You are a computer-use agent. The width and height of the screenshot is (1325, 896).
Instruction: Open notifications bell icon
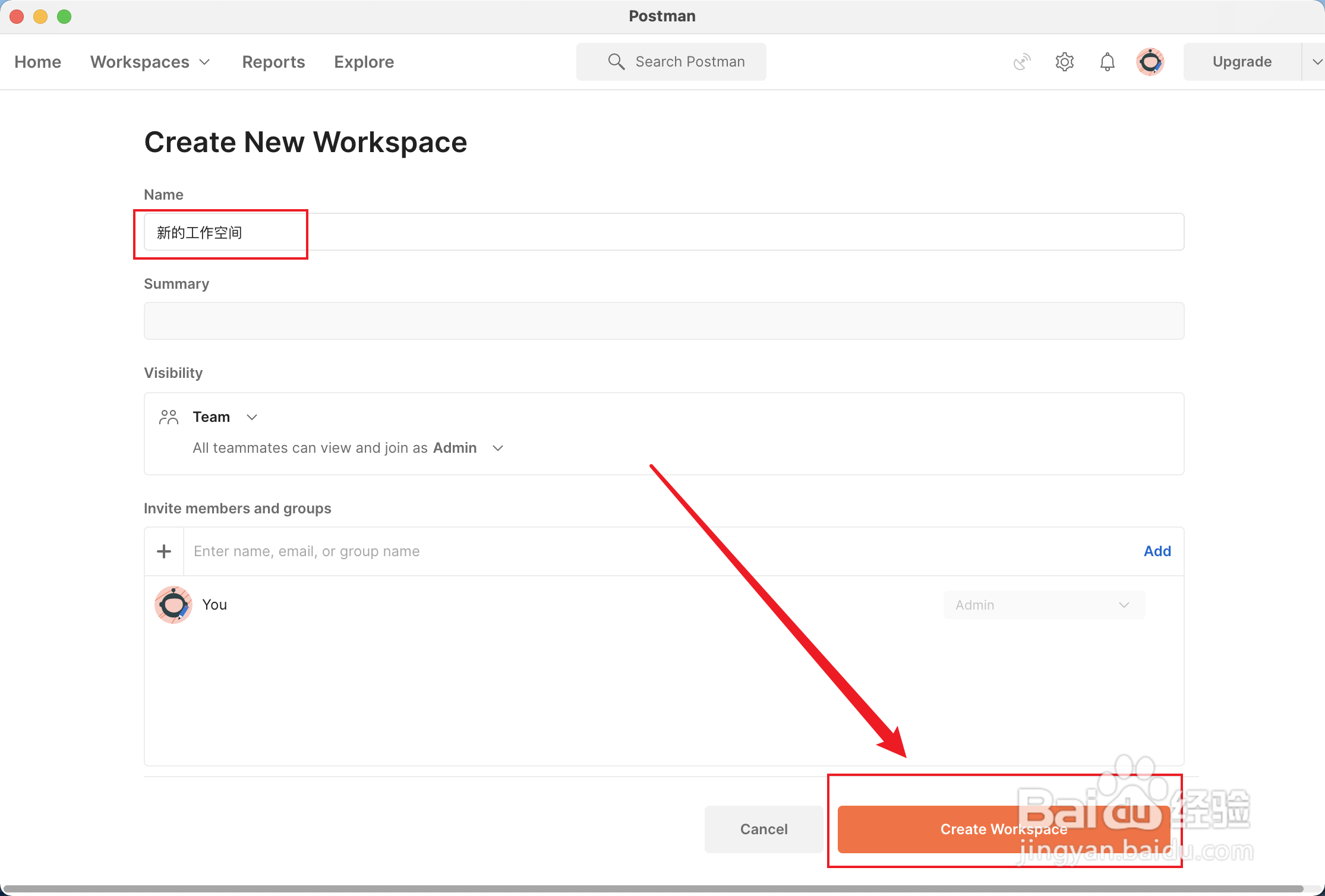click(x=1107, y=62)
